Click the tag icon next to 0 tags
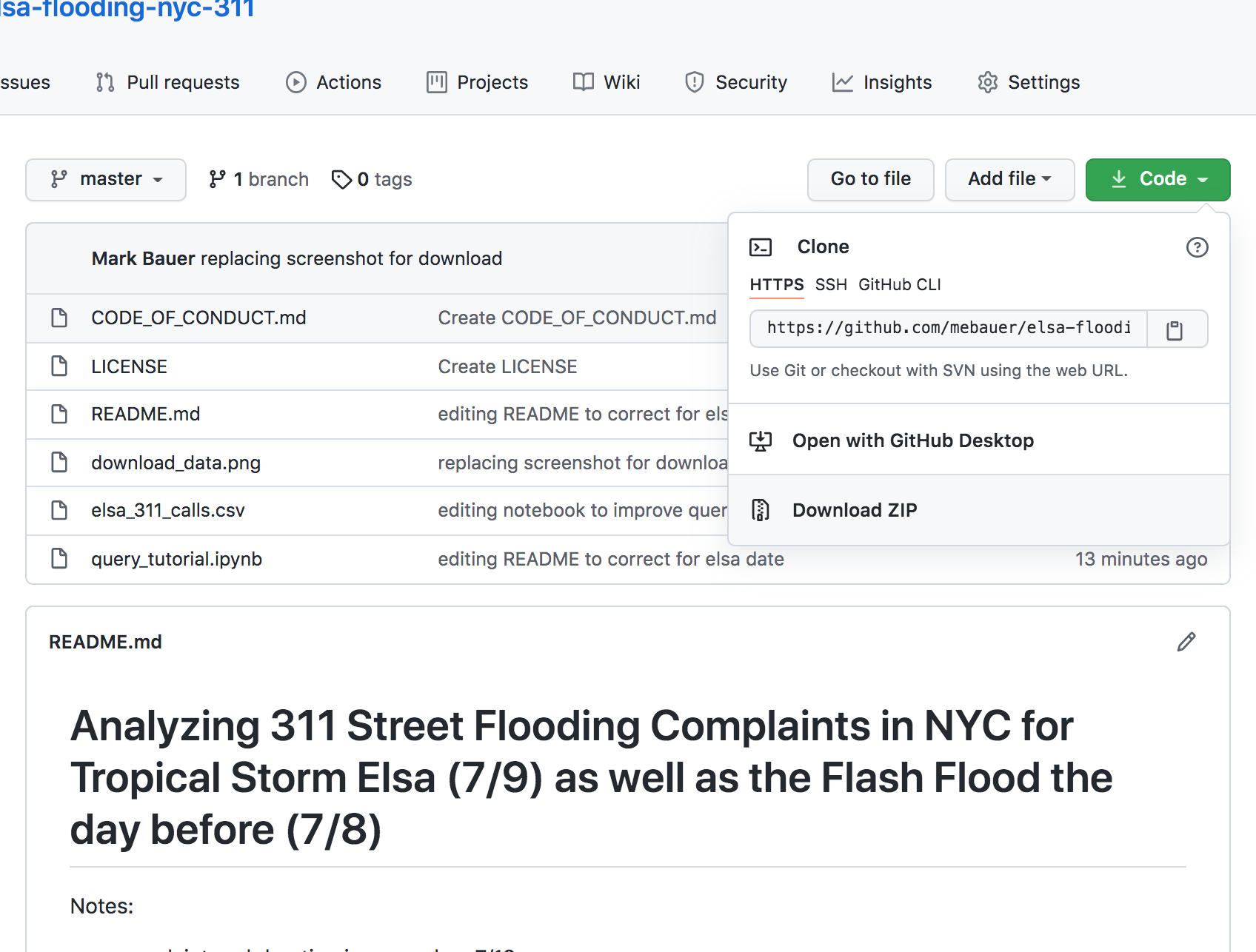Screen dimensions: 1256x952 [341, 179]
